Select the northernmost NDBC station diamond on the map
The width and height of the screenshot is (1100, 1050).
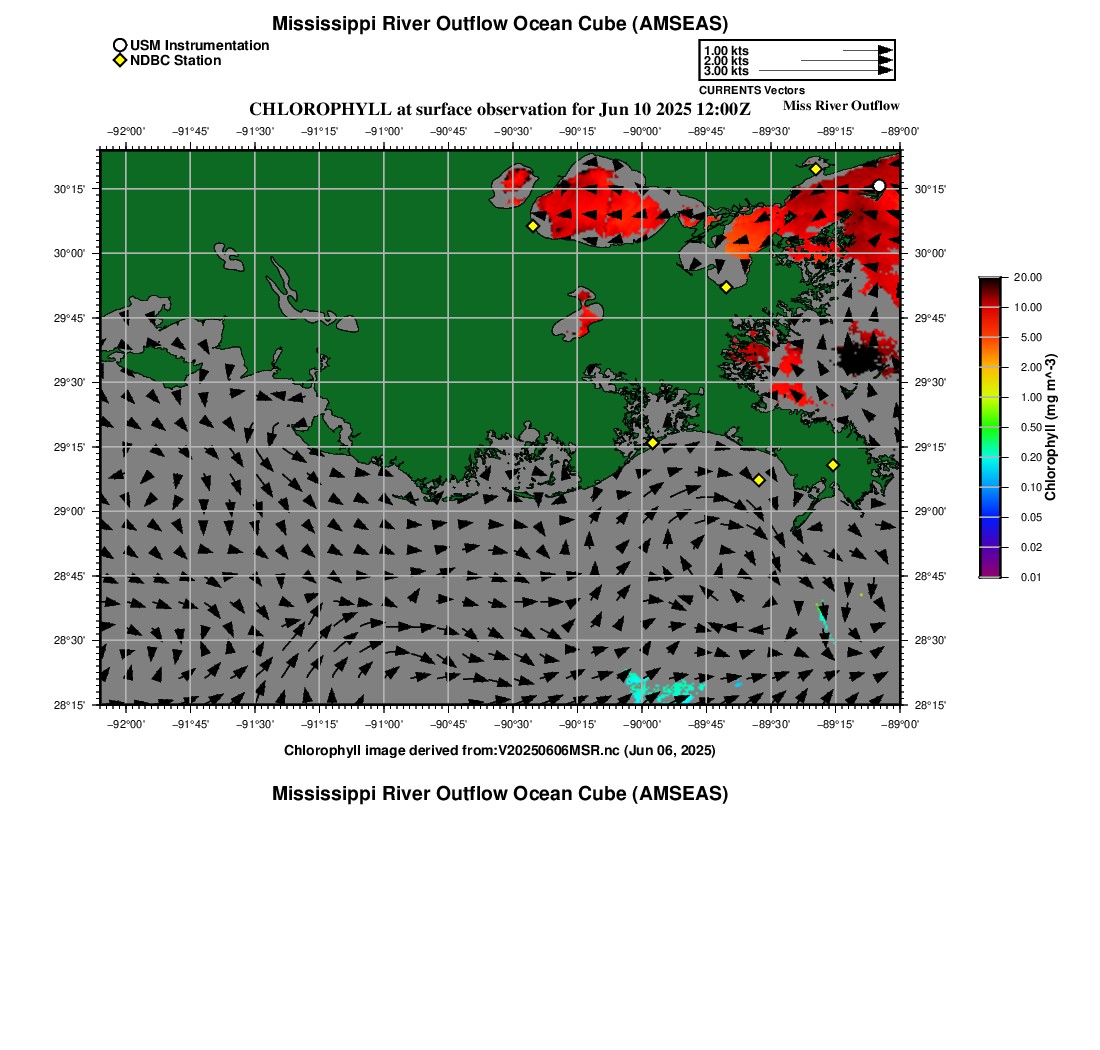point(816,169)
